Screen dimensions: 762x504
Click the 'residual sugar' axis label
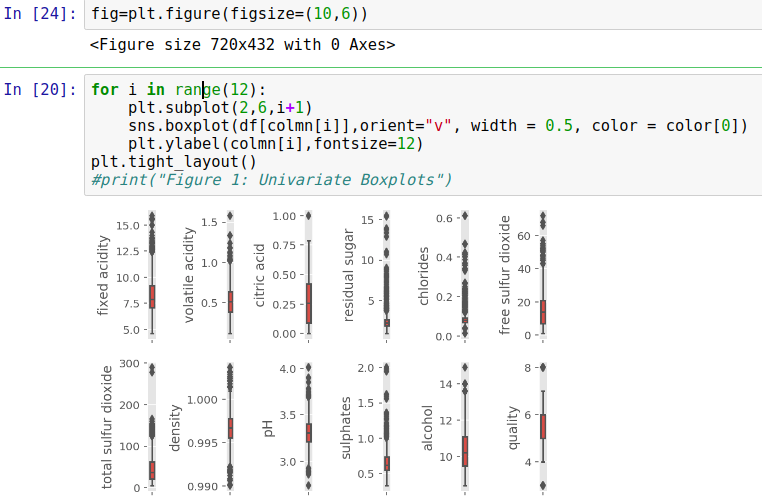[x=348, y=275]
